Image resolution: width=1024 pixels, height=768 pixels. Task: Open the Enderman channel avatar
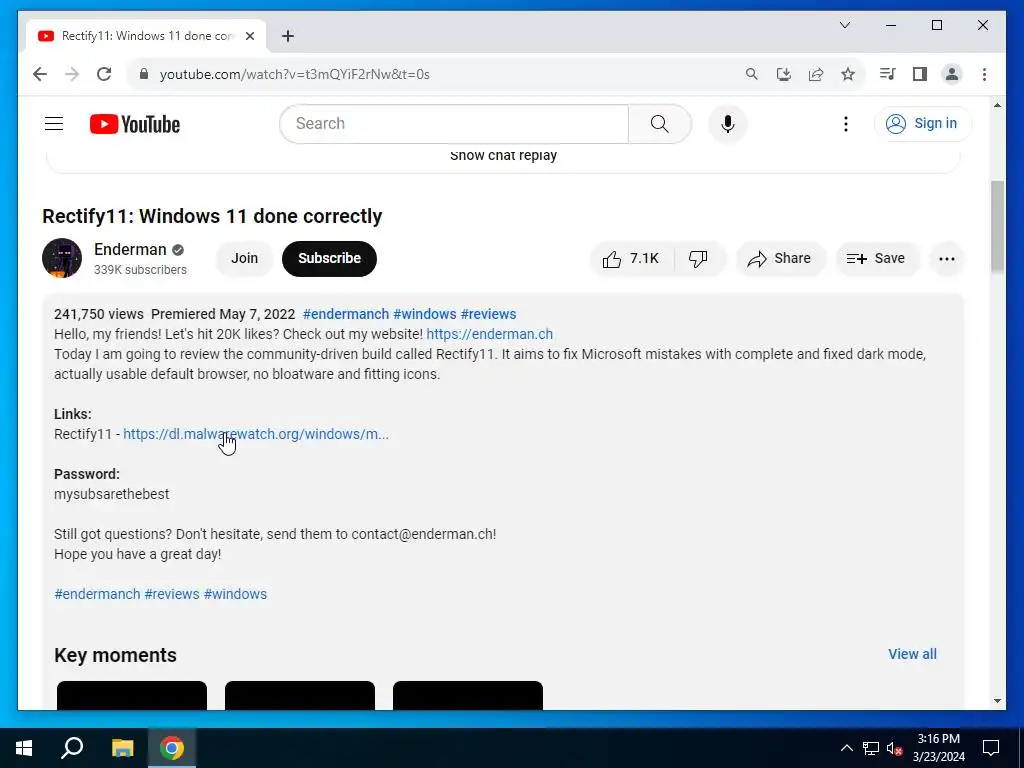tap(62, 258)
